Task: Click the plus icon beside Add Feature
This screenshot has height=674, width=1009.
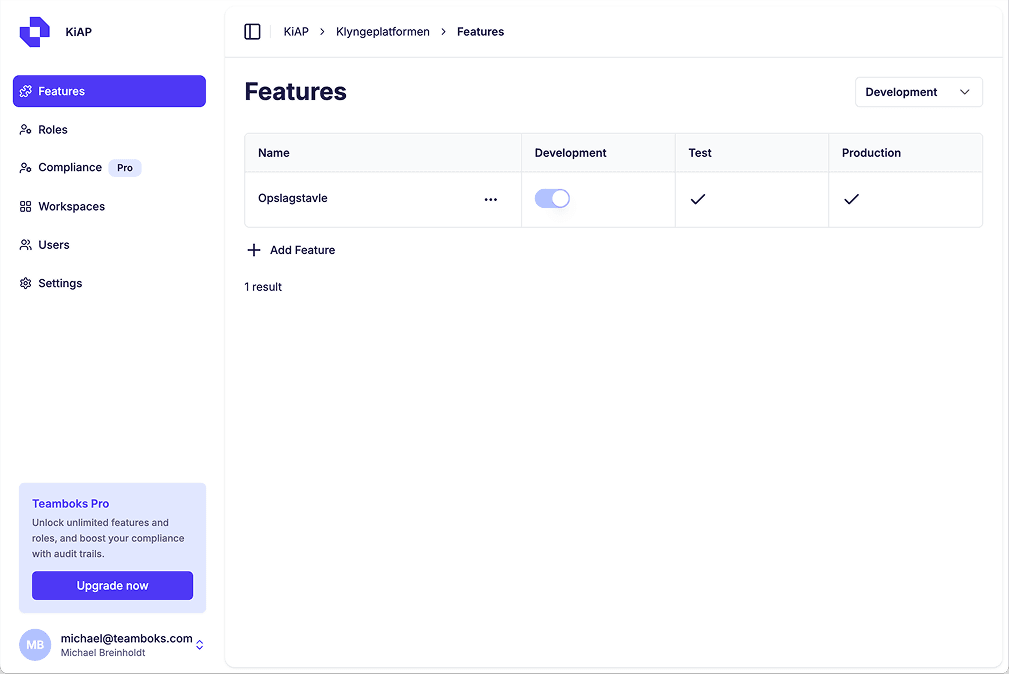Action: pos(254,250)
